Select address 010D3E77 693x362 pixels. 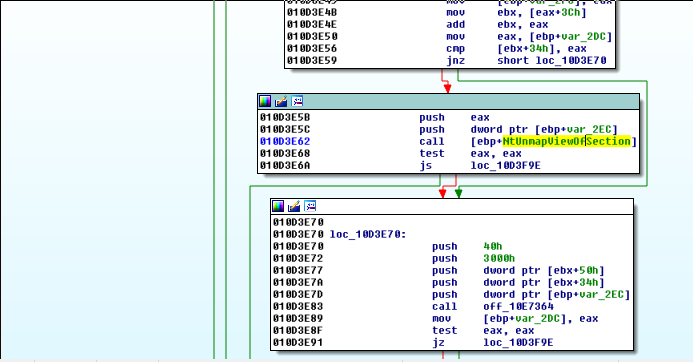click(x=298, y=270)
